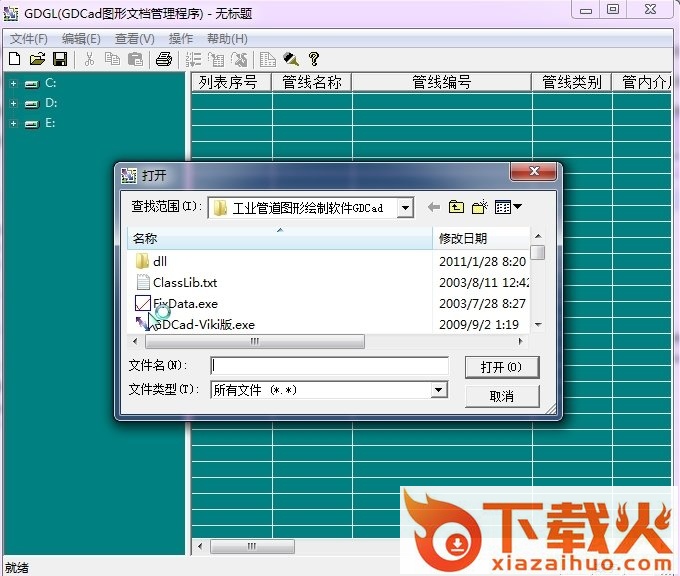Click the Paste clipboard icon
Screen dimensions: 680x576
135,59
